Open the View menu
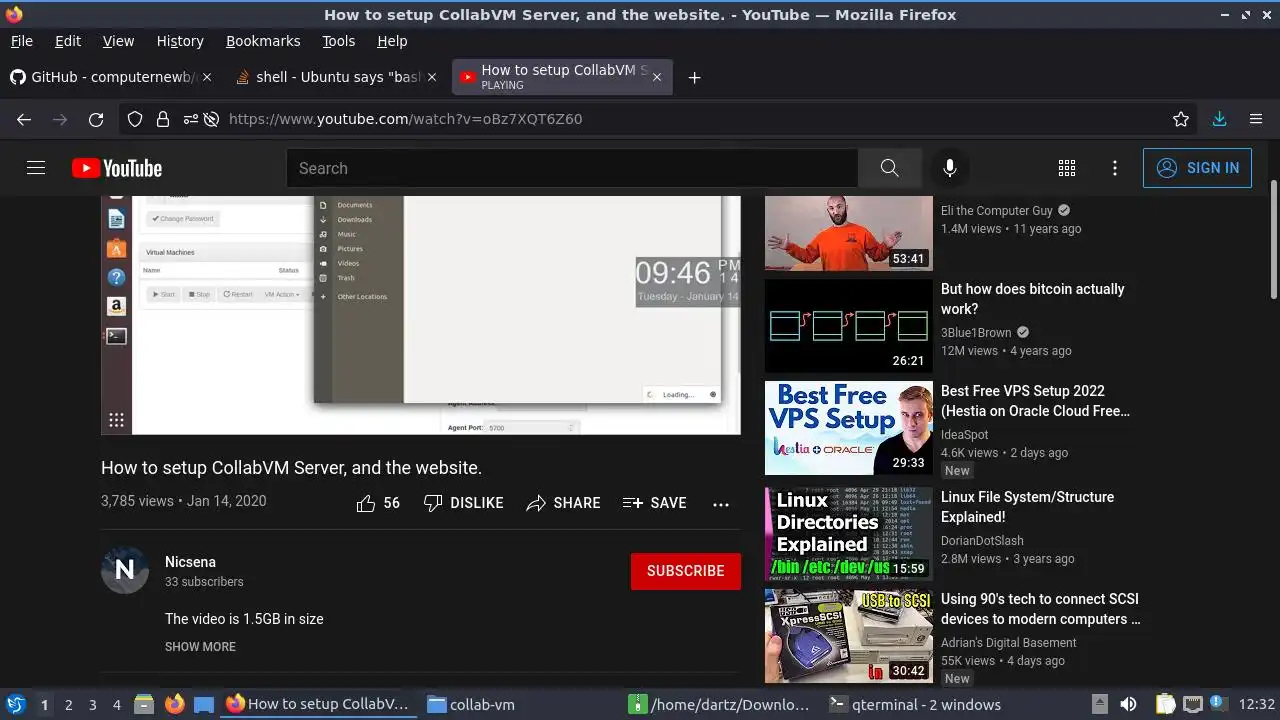The width and height of the screenshot is (1280, 720). point(118,41)
